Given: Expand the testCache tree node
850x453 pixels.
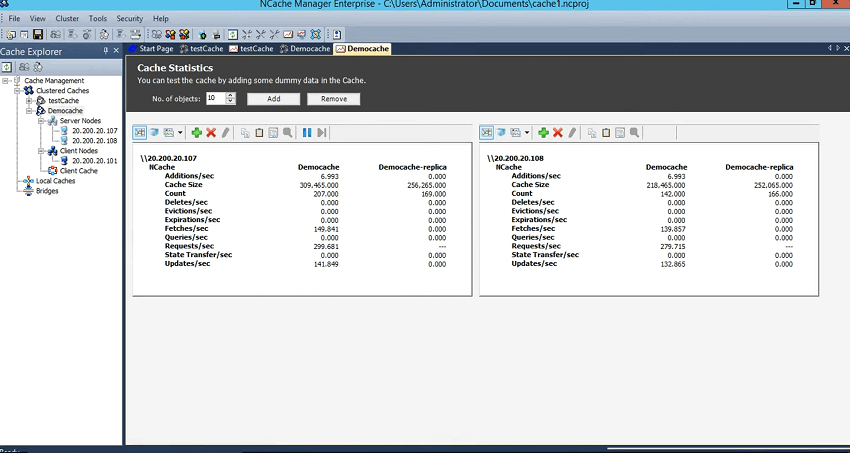Looking at the screenshot, I should tap(29, 101).
